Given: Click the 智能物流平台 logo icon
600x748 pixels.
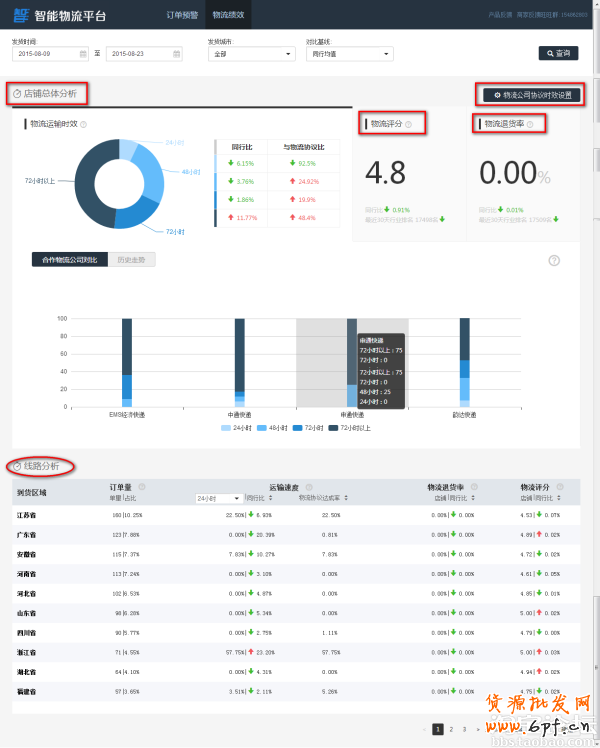Looking at the screenshot, I should (20, 15).
